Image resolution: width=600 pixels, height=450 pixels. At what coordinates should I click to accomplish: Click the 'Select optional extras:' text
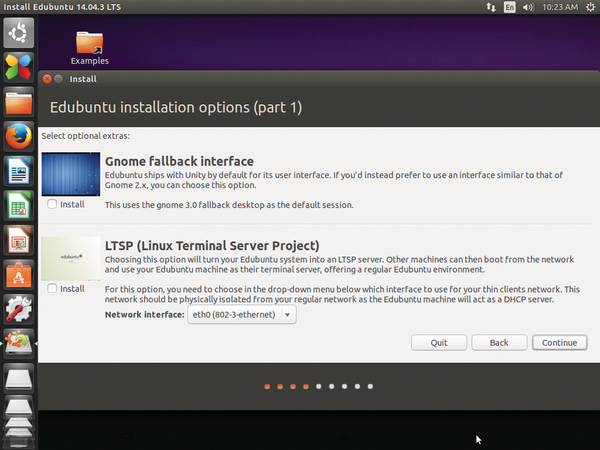point(86,136)
